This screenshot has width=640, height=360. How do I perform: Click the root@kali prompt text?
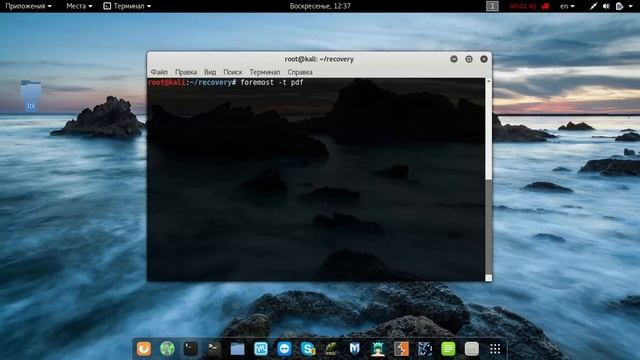pyautogui.click(x=167, y=82)
